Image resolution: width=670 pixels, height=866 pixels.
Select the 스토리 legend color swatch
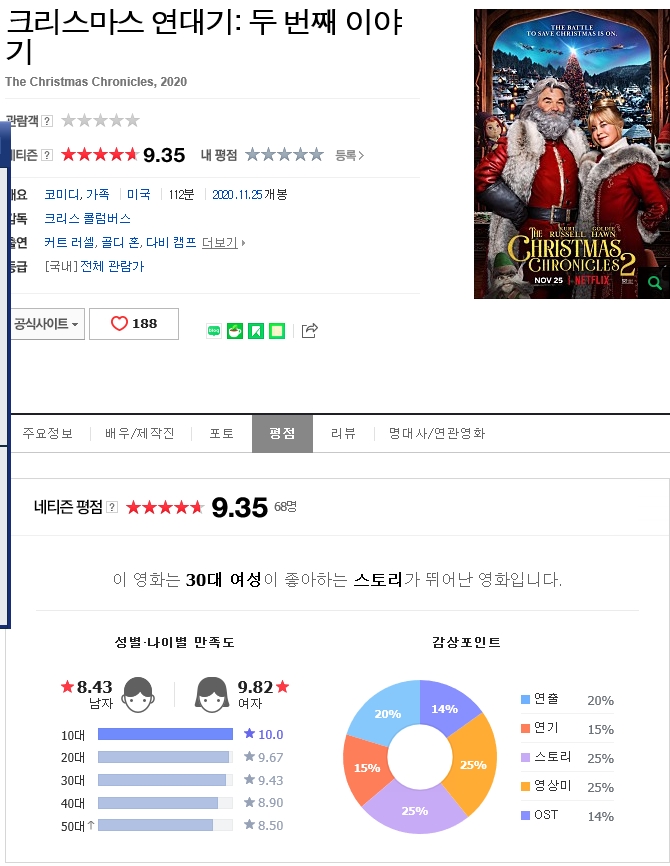coord(525,757)
